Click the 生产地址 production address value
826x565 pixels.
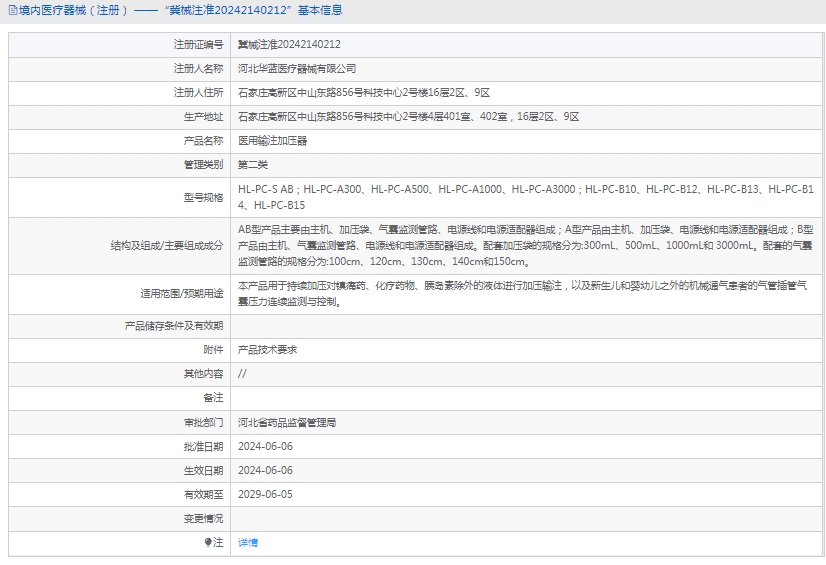pyautogui.click(x=408, y=117)
